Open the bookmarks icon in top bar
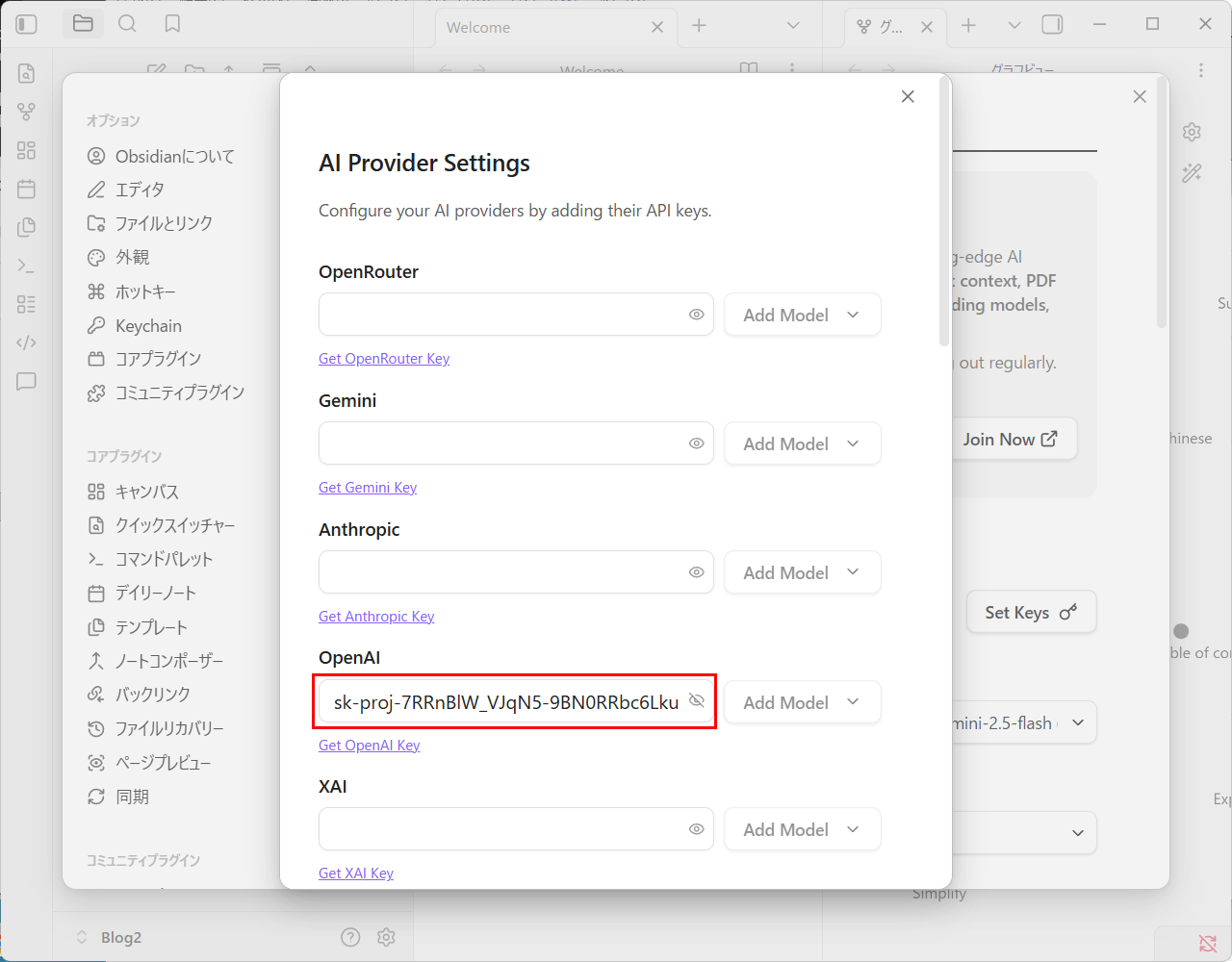 click(172, 24)
